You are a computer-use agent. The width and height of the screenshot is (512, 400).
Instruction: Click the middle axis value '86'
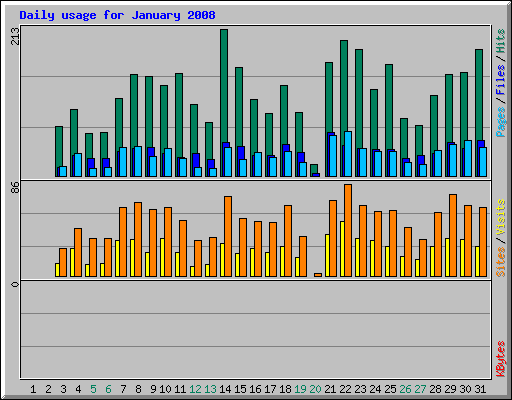click(x=15, y=188)
